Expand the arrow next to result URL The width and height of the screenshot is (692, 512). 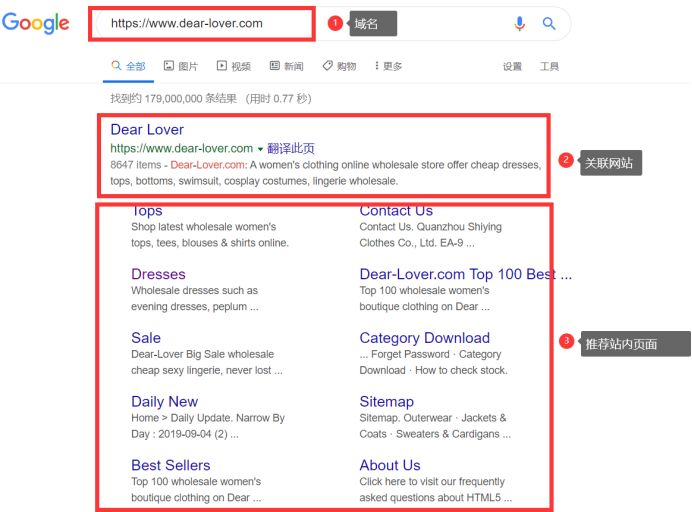coord(260,149)
